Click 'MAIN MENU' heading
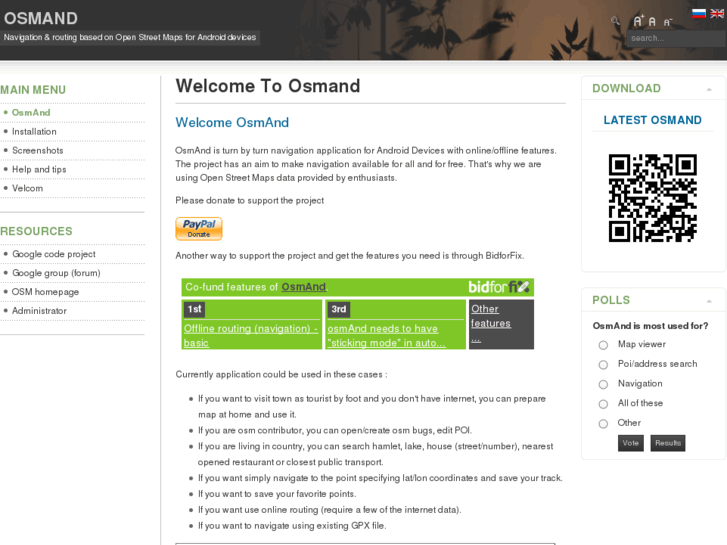This screenshot has width=727, height=545. pos(33,90)
